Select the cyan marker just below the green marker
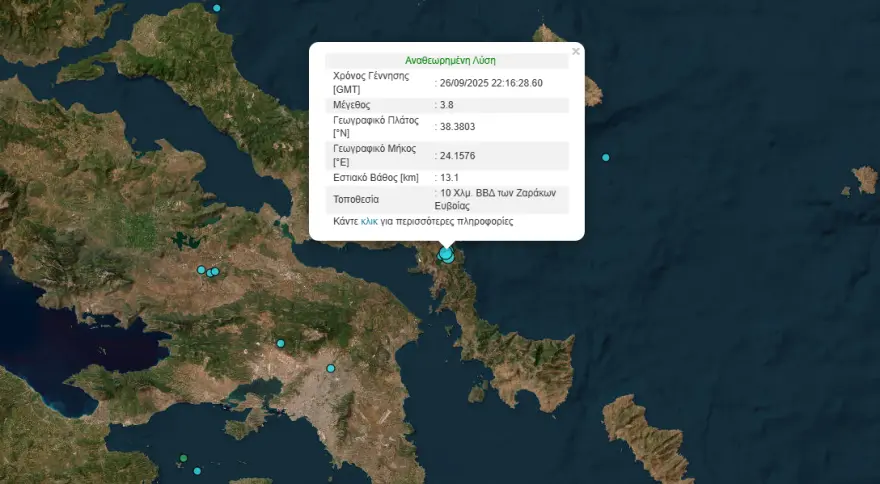The height and width of the screenshot is (484, 880). pyautogui.click(x=197, y=471)
